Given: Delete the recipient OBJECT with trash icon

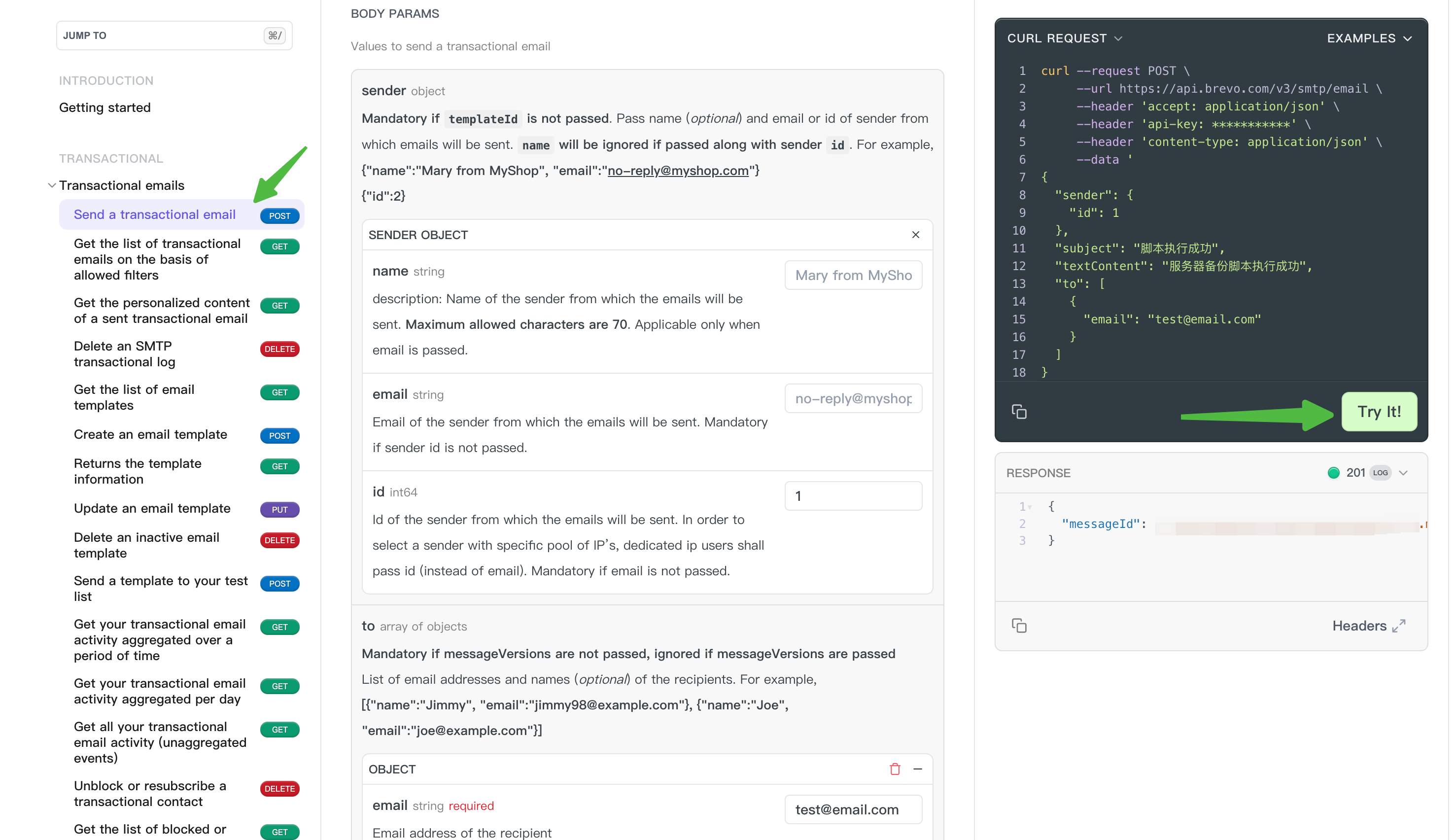Looking at the screenshot, I should (895, 769).
